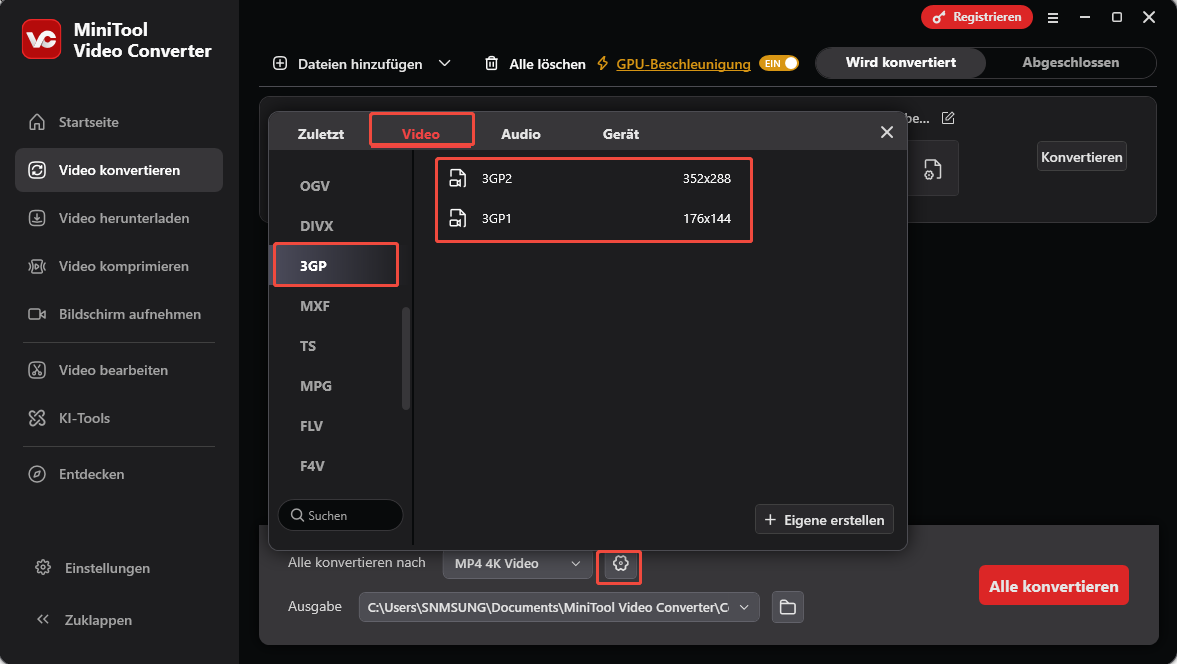Select the OGV format
Viewport: 1177px width, 664px height.
pyautogui.click(x=315, y=186)
